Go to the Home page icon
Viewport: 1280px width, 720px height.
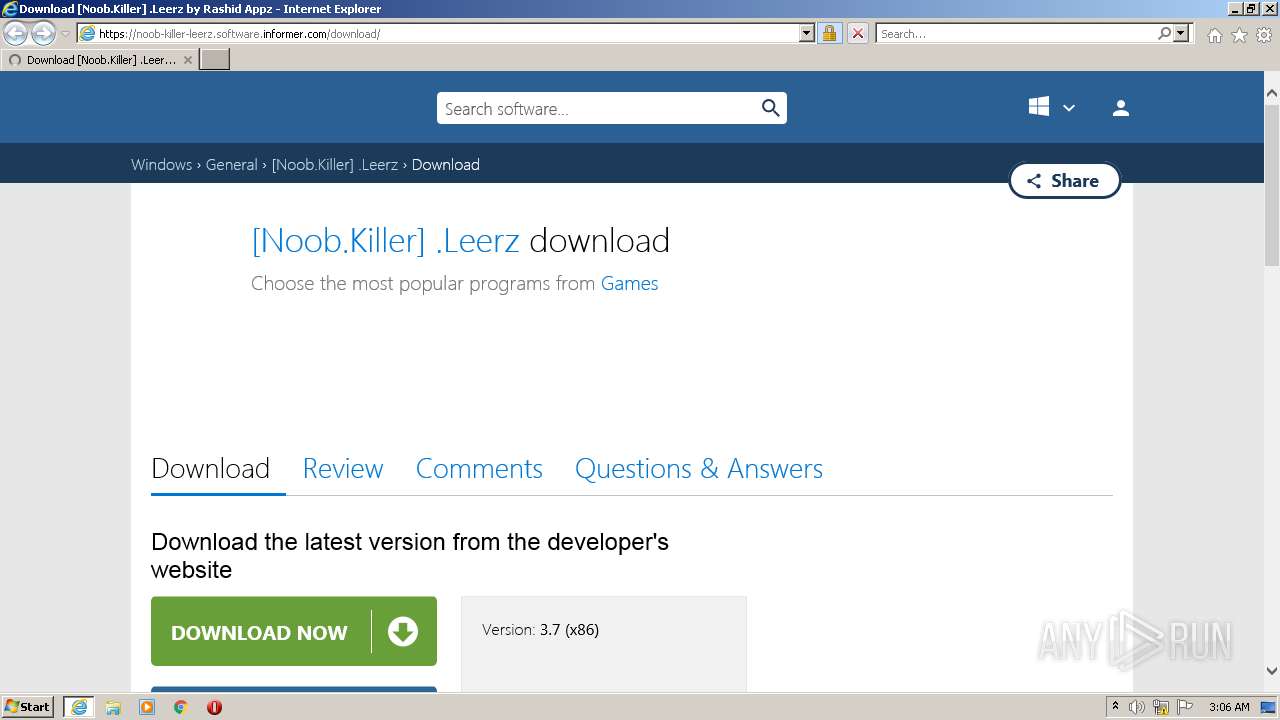pyautogui.click(x=1214, y=35)
